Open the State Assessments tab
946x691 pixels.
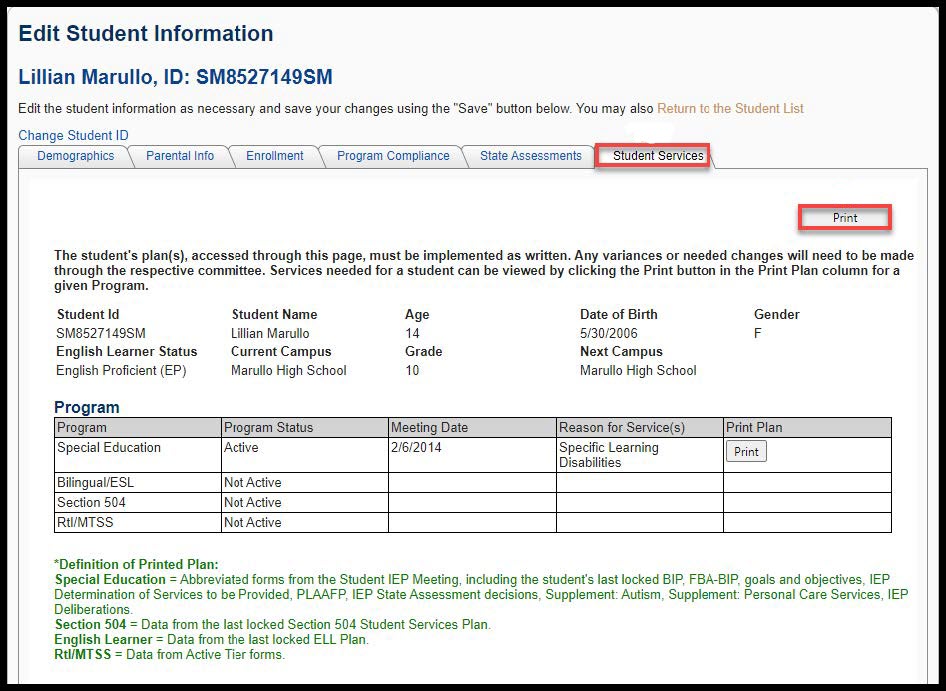[530, 156]
